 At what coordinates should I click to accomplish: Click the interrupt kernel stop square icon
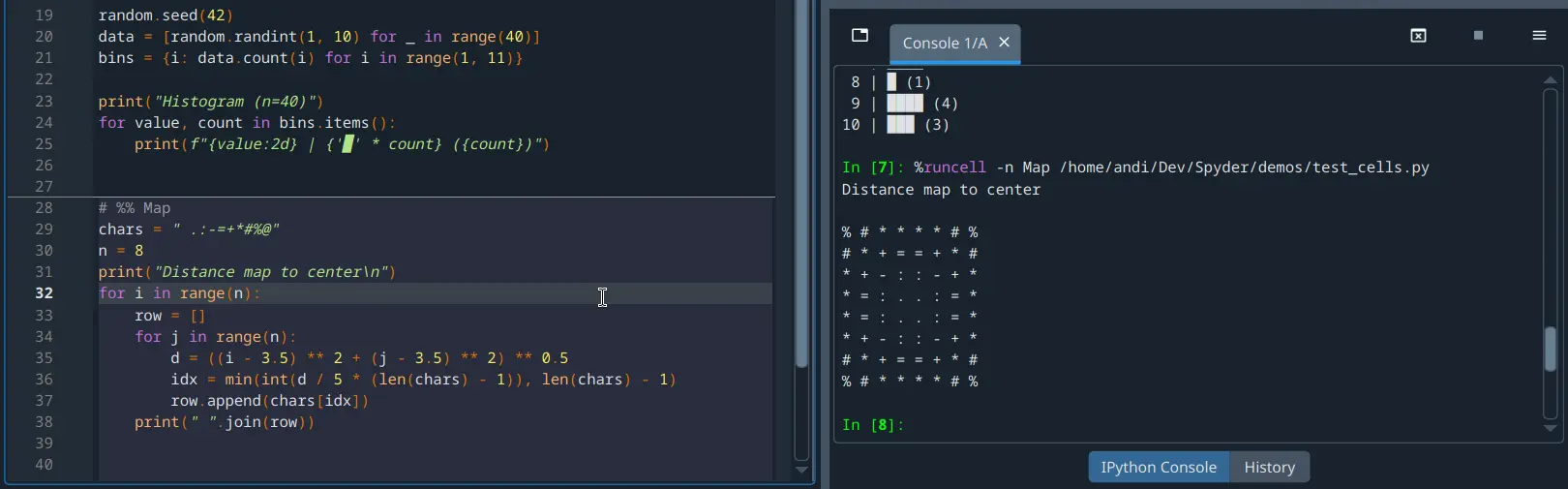[x=1478, y=36]
